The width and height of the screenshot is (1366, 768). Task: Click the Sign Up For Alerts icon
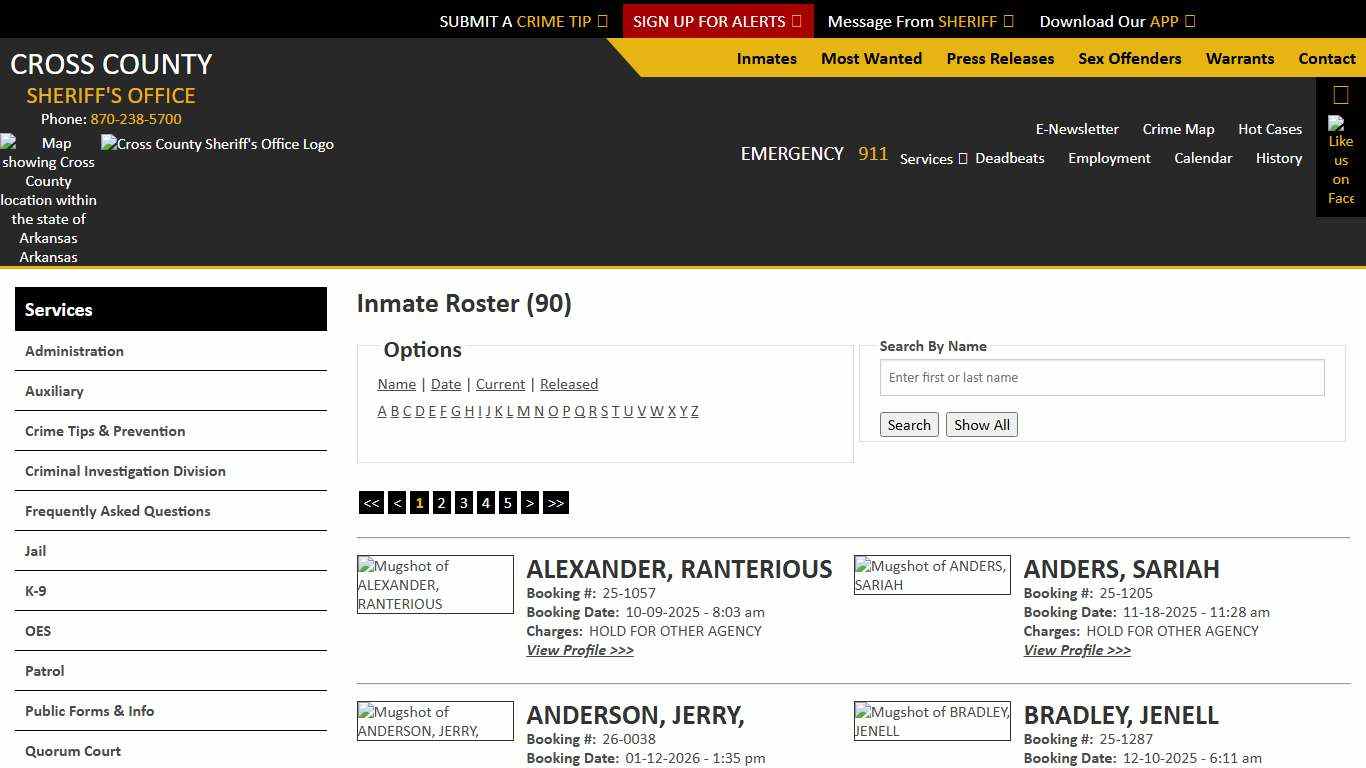coord(797,20)
